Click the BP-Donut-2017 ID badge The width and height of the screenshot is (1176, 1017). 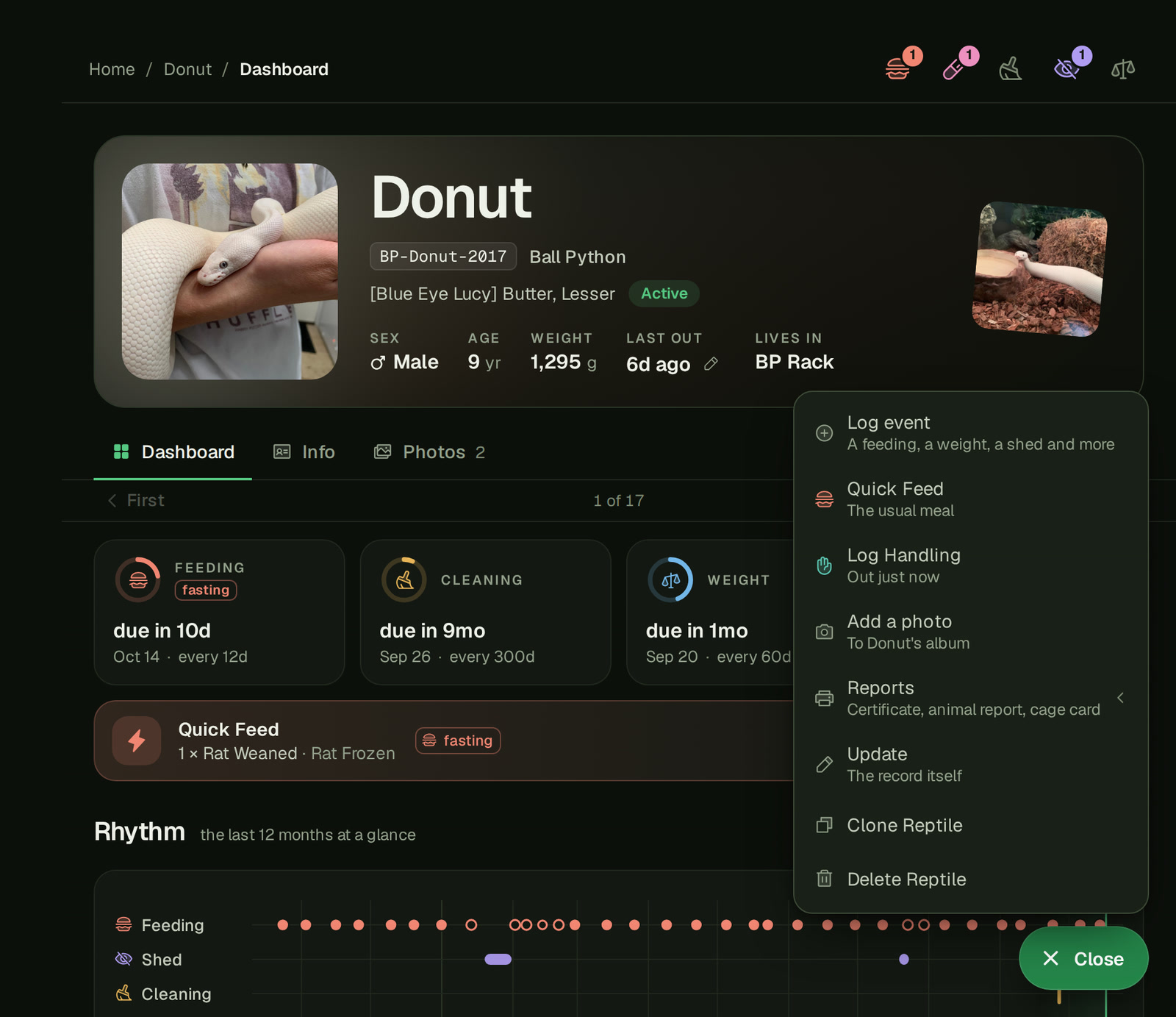pos(443,256)
